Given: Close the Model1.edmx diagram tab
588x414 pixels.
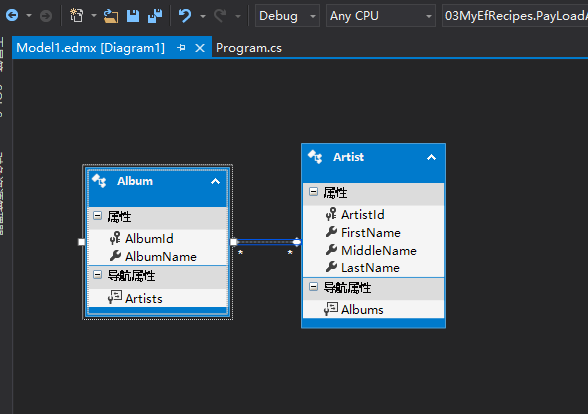Looking at the screenshot, I should click(x=200, y=48).
